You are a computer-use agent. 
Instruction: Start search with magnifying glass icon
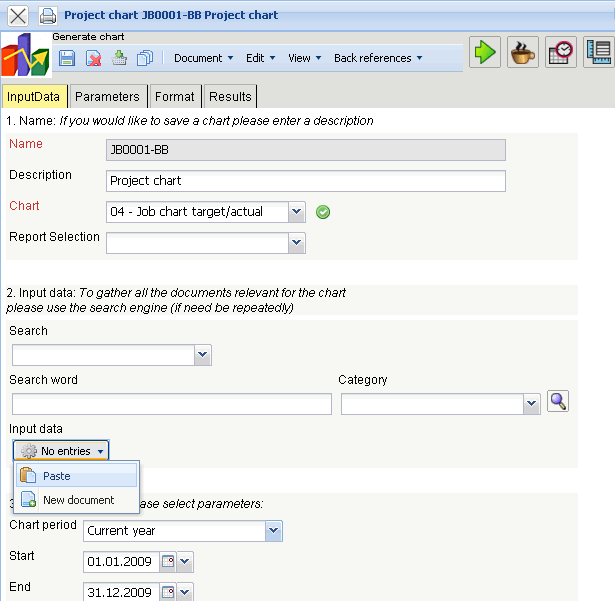coord(558,401)
